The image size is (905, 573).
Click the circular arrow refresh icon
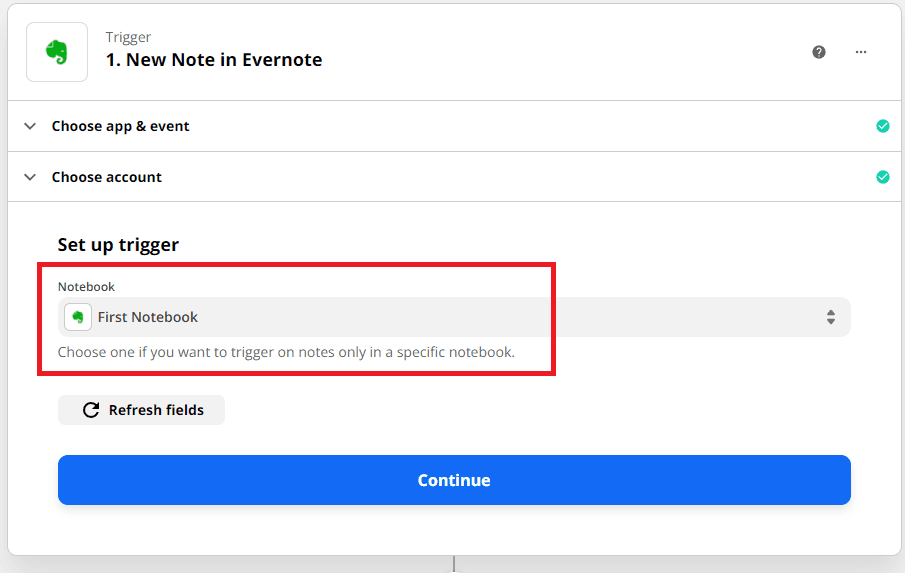[91, 410]
